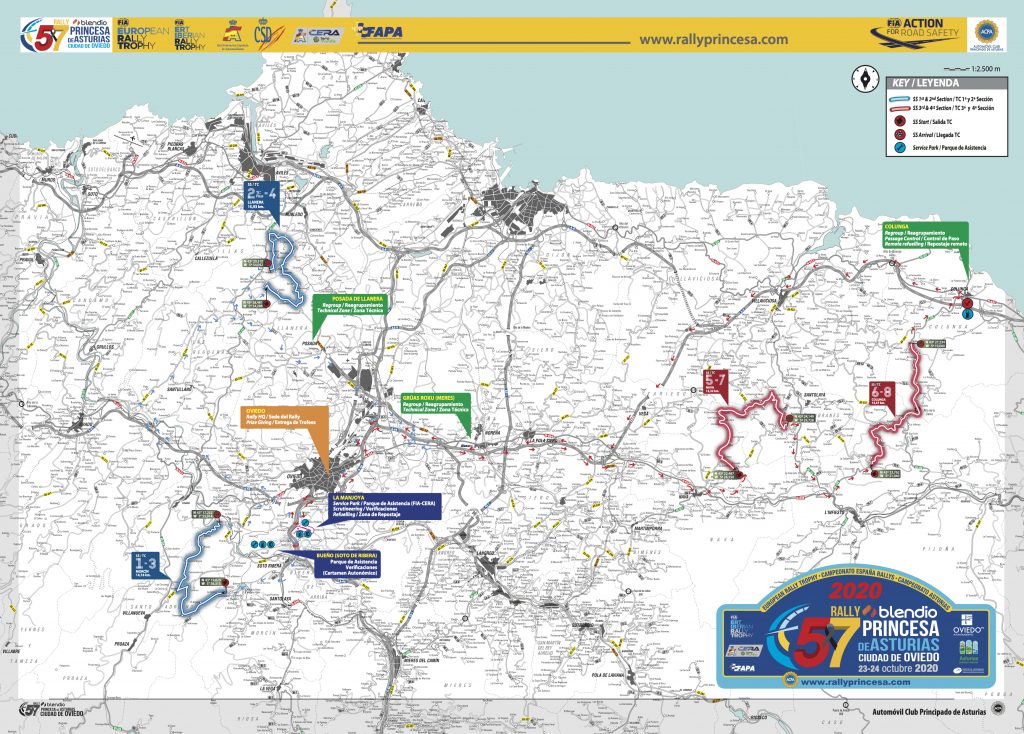1024x734 pixels.
Task: Select the compass rose icon
Action: 866,80
